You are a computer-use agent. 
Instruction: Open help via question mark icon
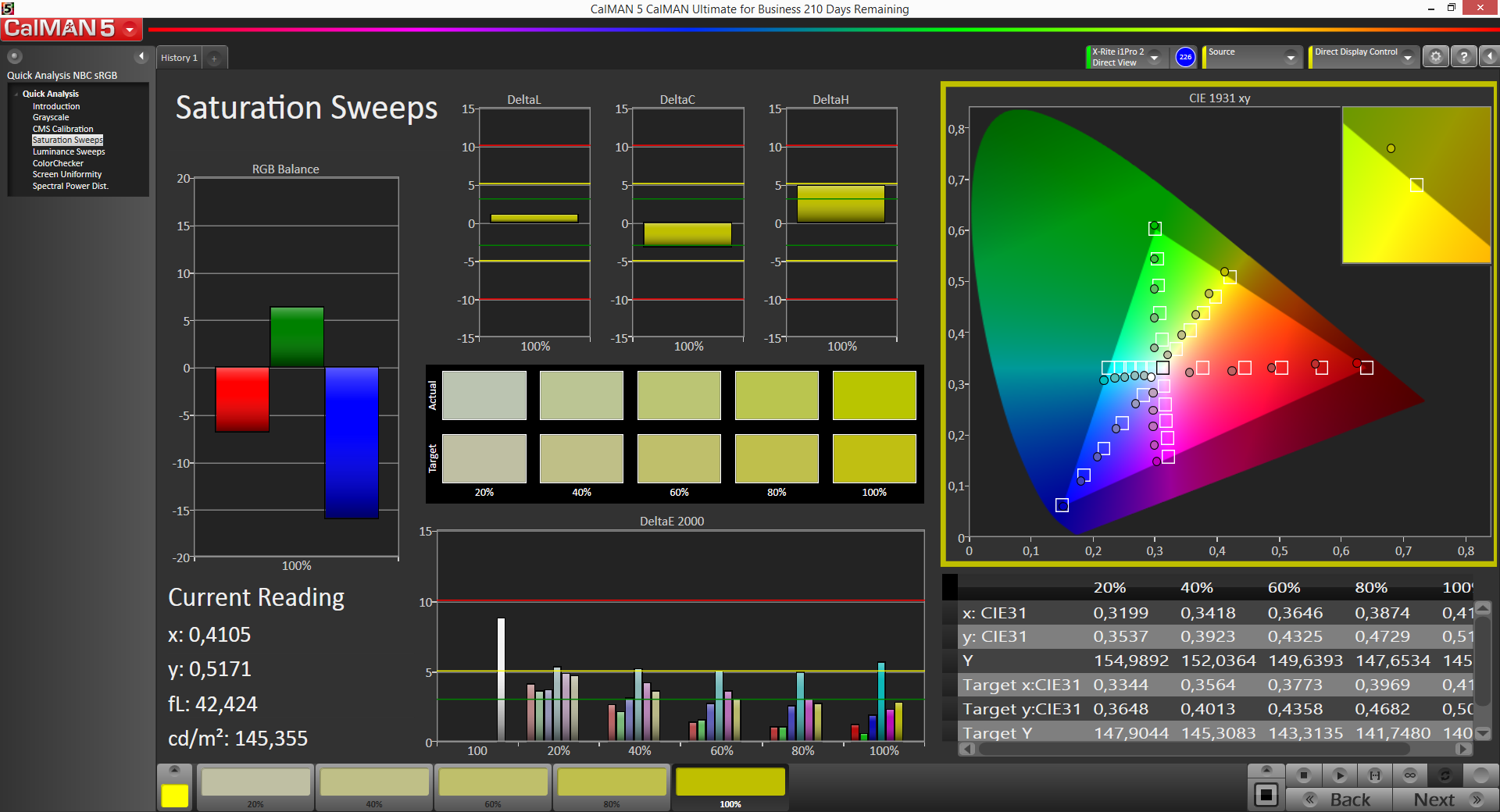click(1463, 57)
